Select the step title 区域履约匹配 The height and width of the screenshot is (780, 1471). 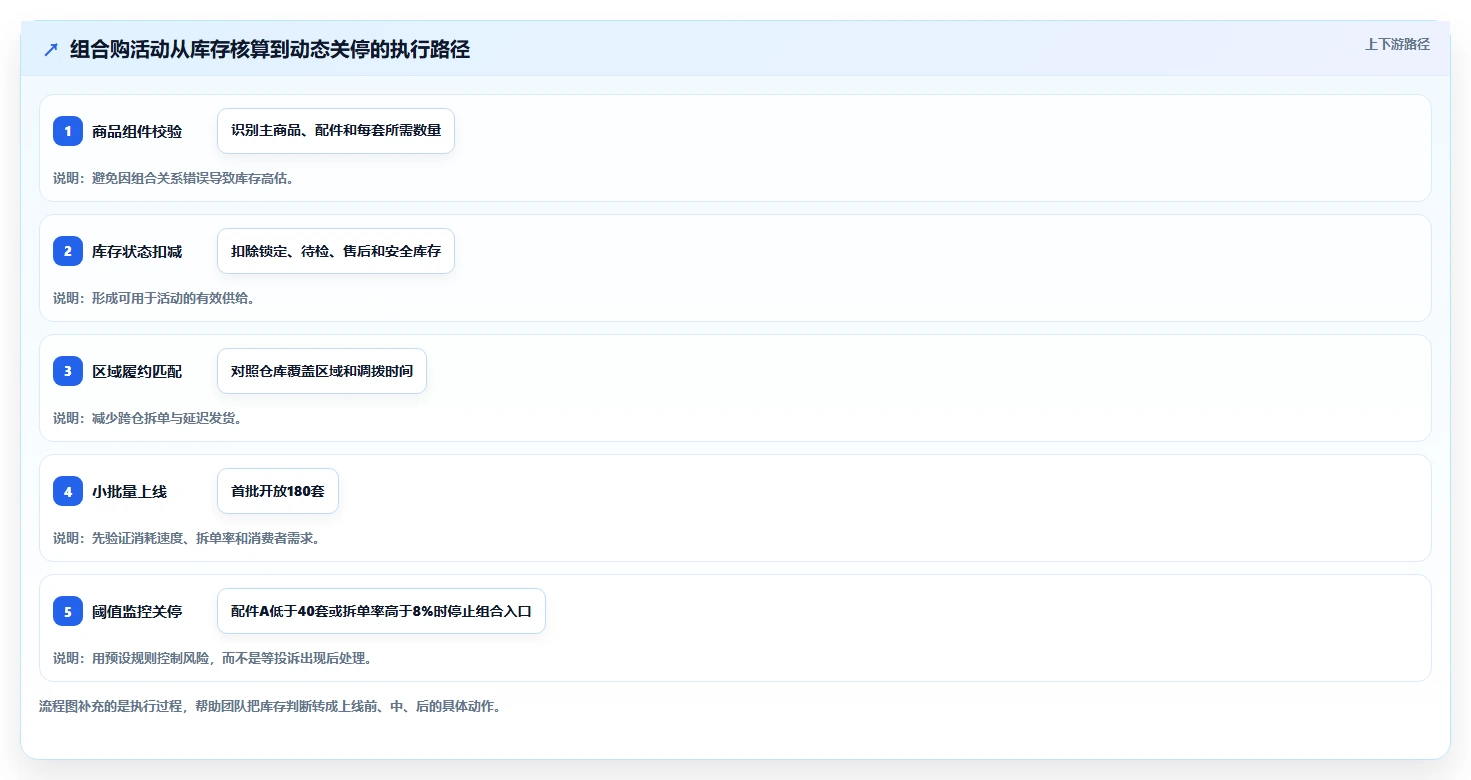137,371
